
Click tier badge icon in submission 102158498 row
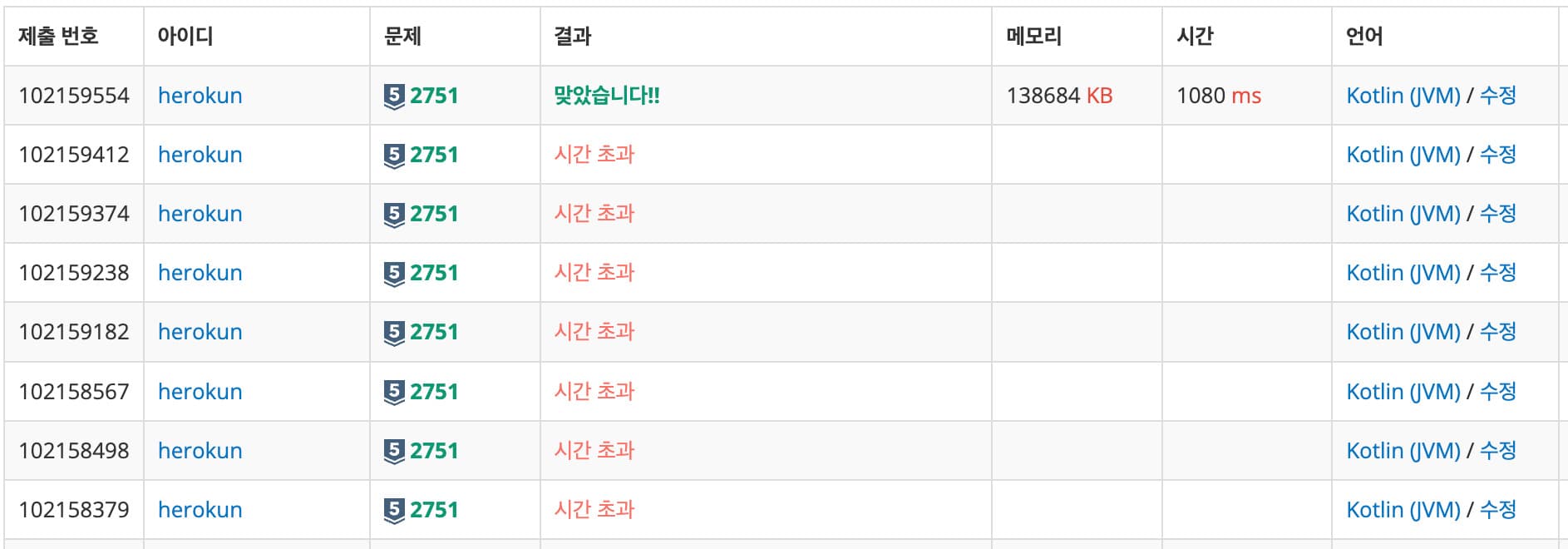(x=394, y=451)
